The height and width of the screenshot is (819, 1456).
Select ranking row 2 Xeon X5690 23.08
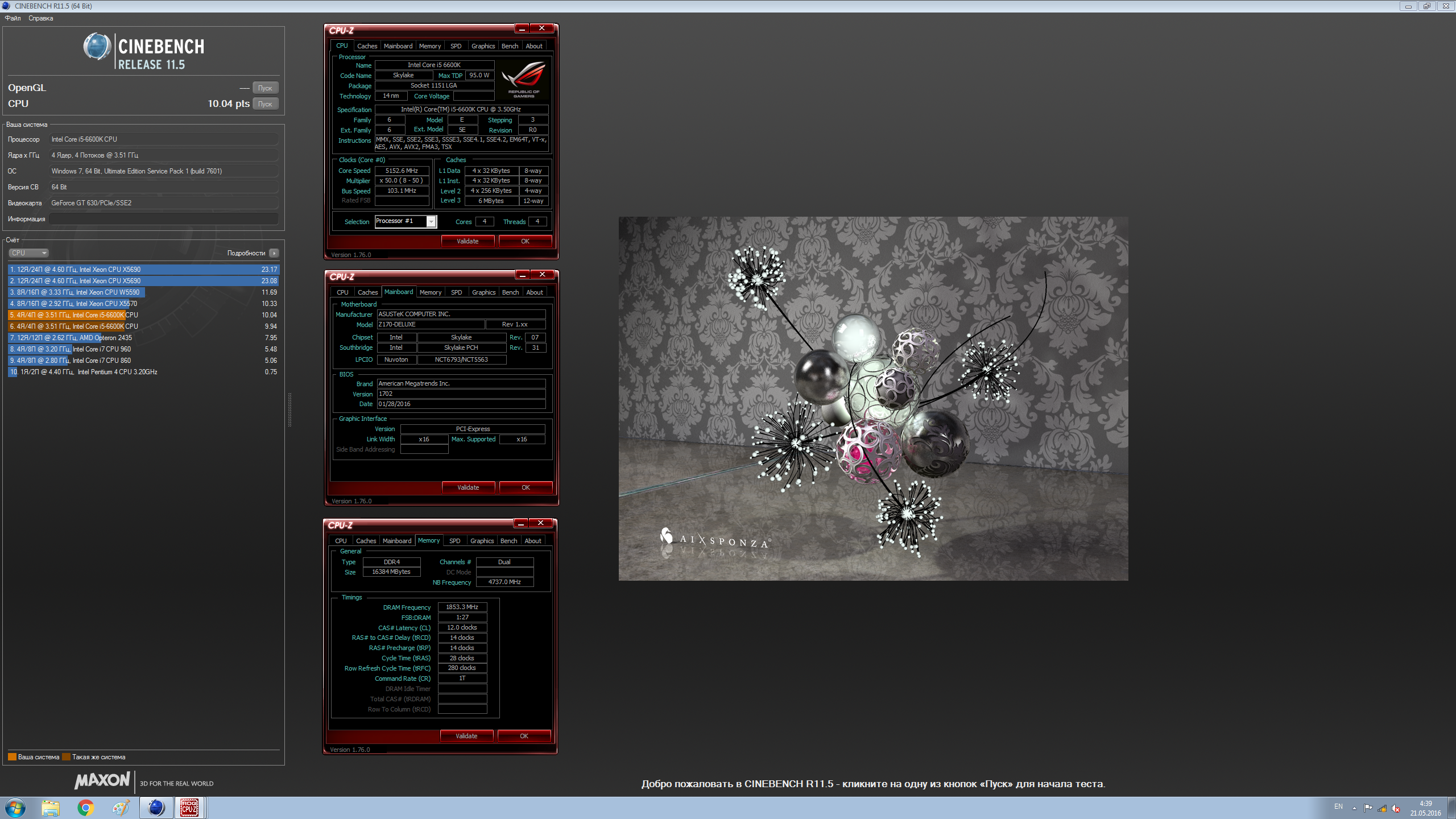143,281
